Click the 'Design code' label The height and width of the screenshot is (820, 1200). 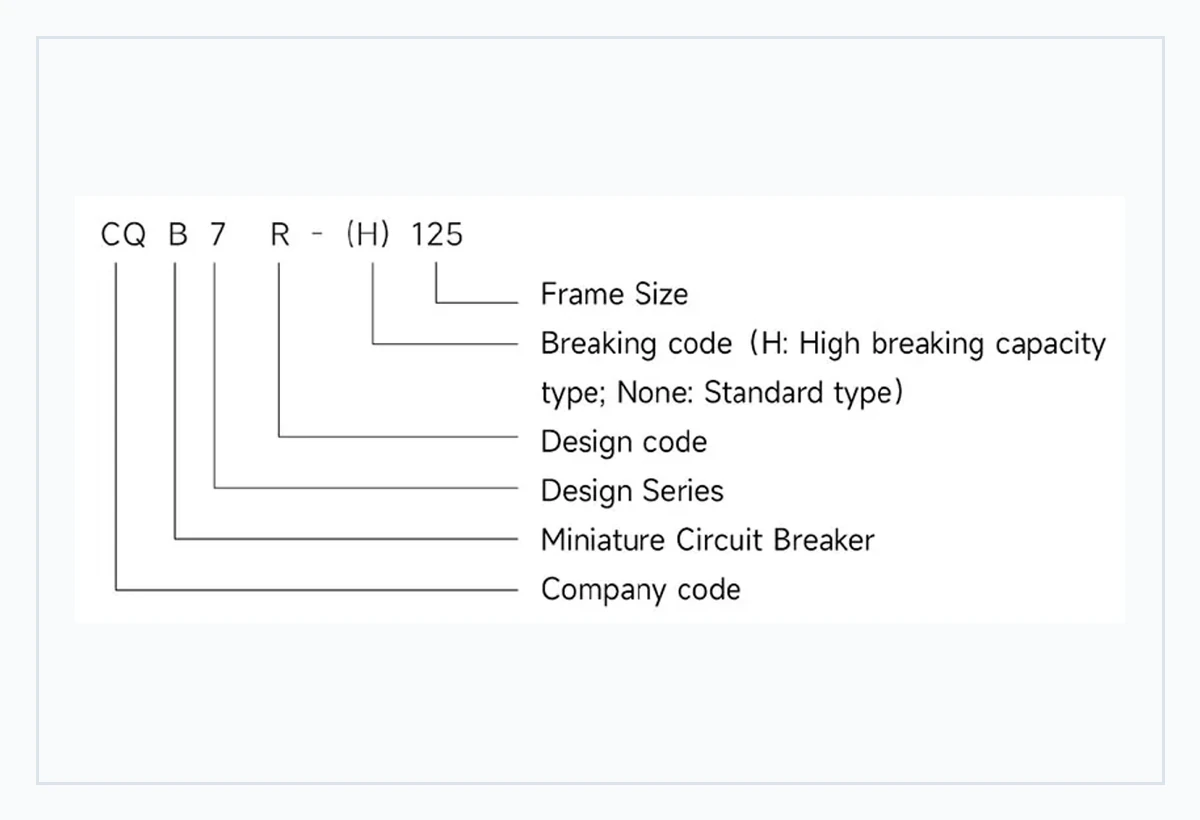coord(624,442)
